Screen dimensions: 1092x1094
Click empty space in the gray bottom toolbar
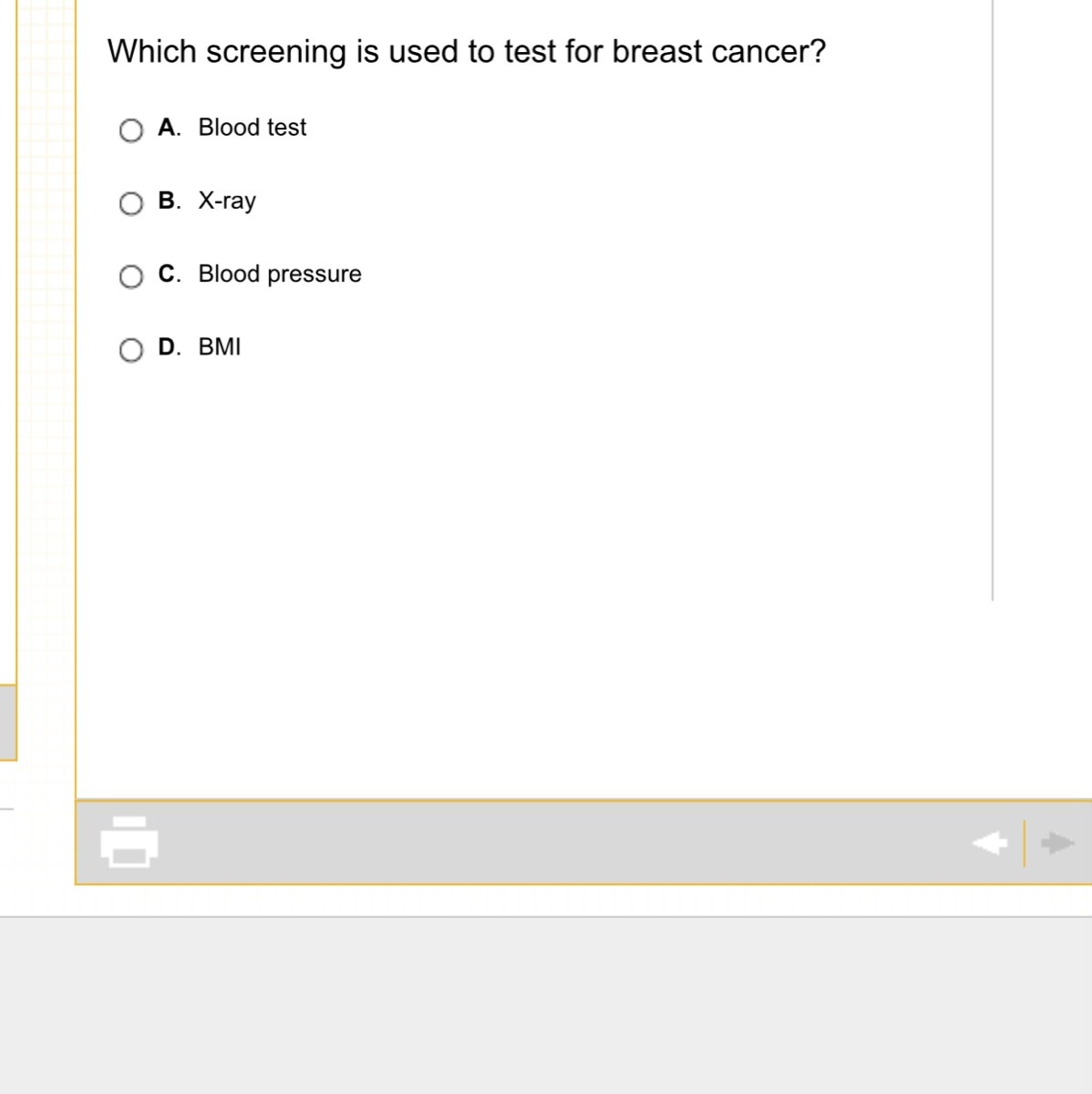(x=547, y=843)
